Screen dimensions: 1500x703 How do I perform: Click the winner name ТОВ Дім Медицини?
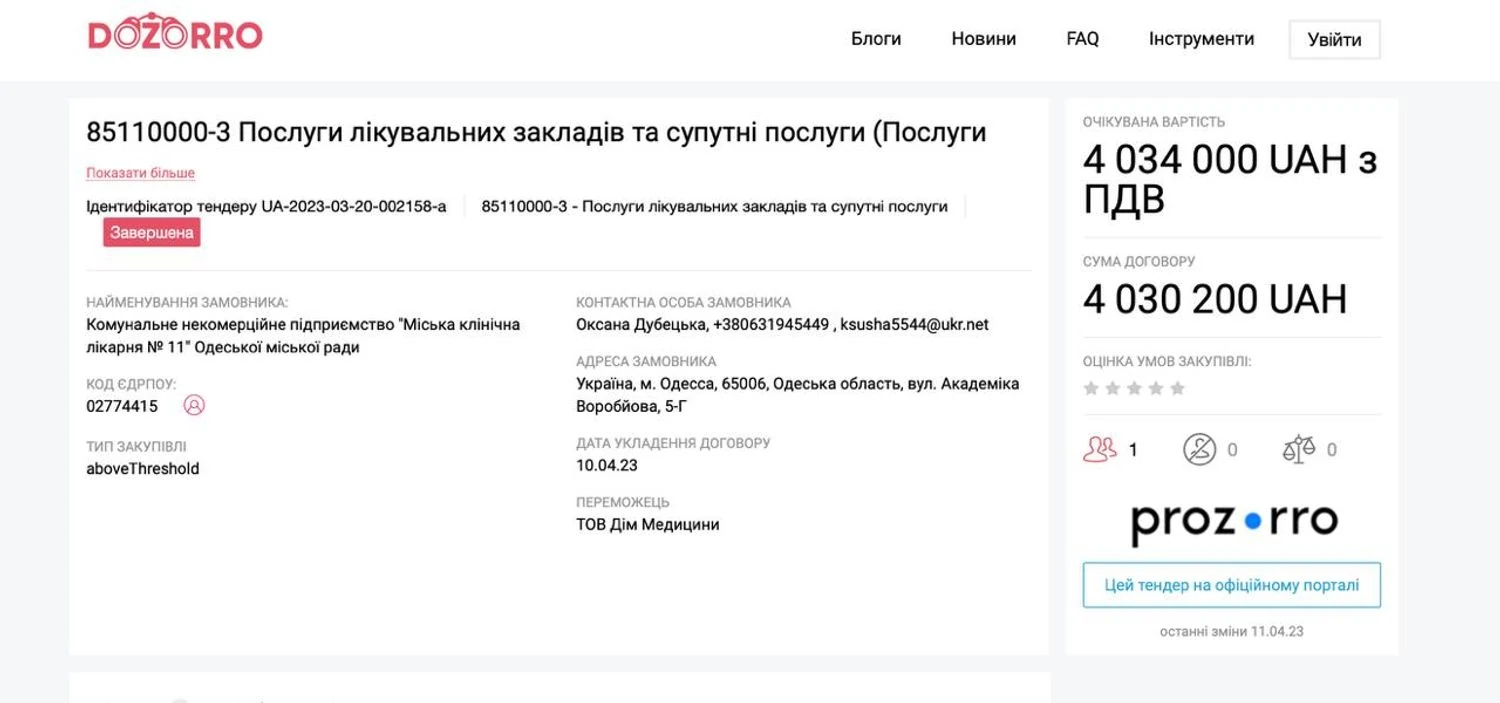tap(647, 524)
